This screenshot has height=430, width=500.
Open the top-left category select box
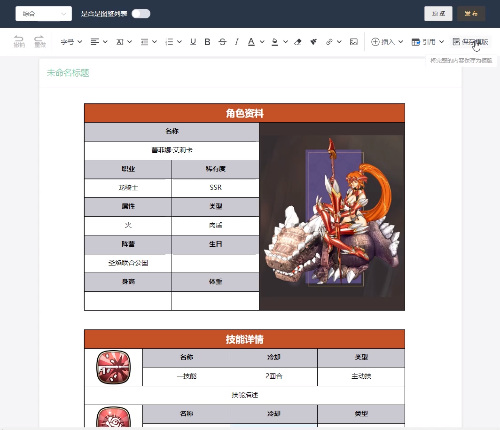coord(44,14)
